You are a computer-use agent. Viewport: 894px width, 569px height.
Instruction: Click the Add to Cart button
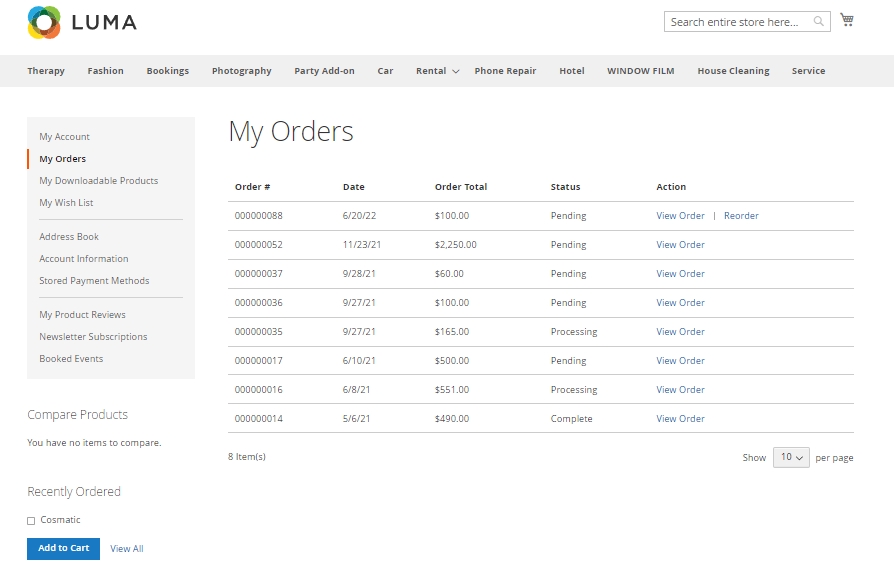click(x=63, y=548)
